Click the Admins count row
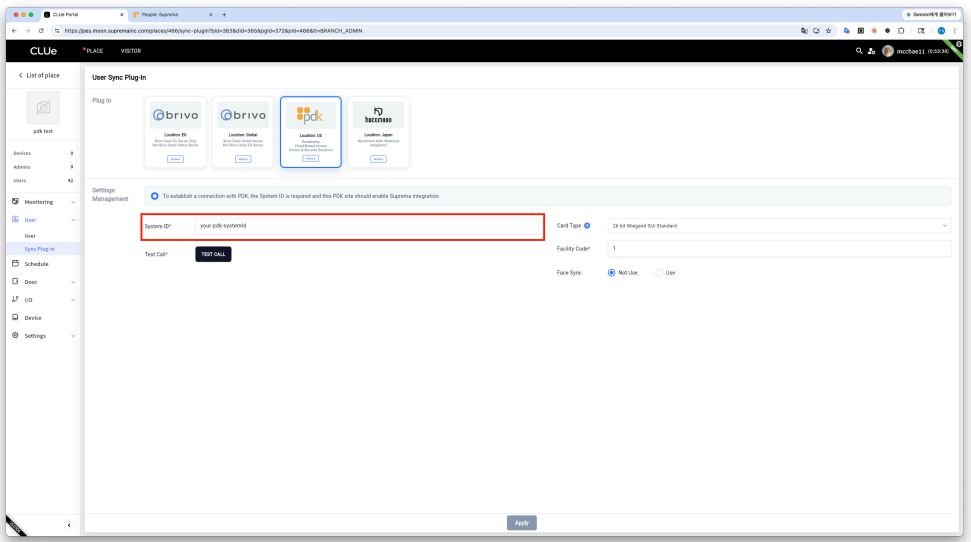This screenshot has width=971, height=542. pyautogui.click(x=43, y=167)
